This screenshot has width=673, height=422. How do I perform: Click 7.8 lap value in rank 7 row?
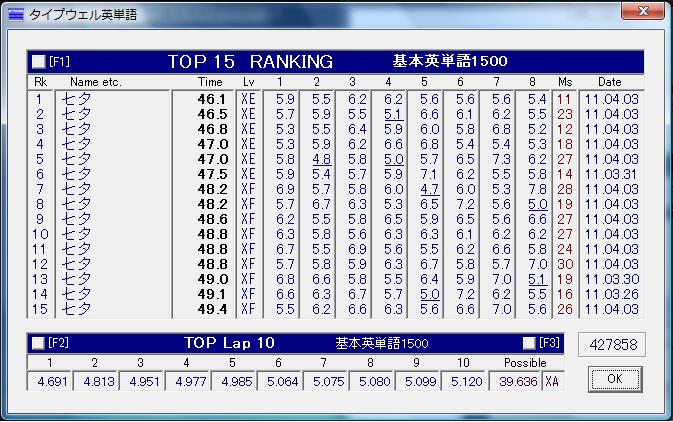537,189
